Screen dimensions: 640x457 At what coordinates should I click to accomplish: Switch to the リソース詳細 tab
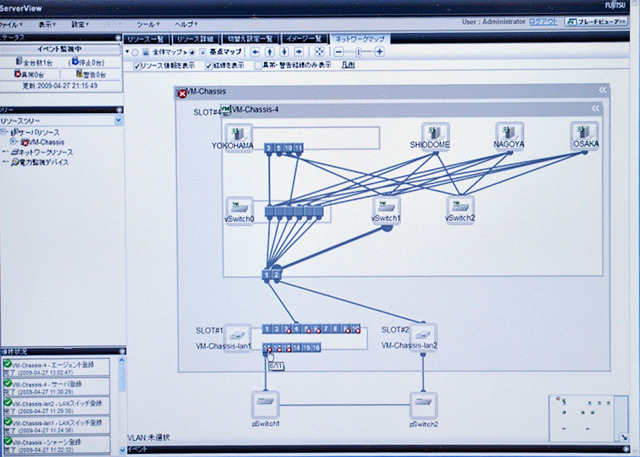click(x=196, y=39)
